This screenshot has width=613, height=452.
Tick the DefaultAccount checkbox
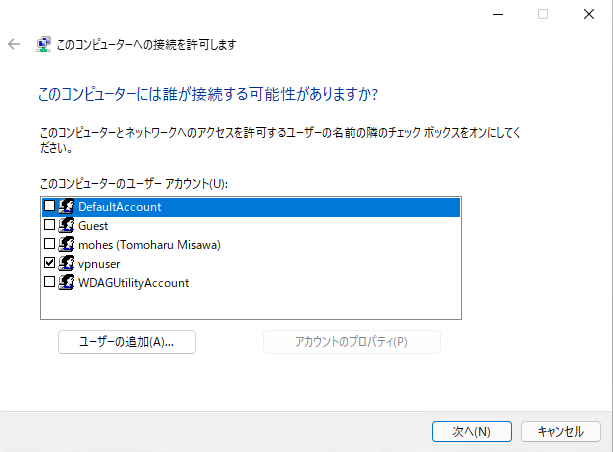coord(49,206)
